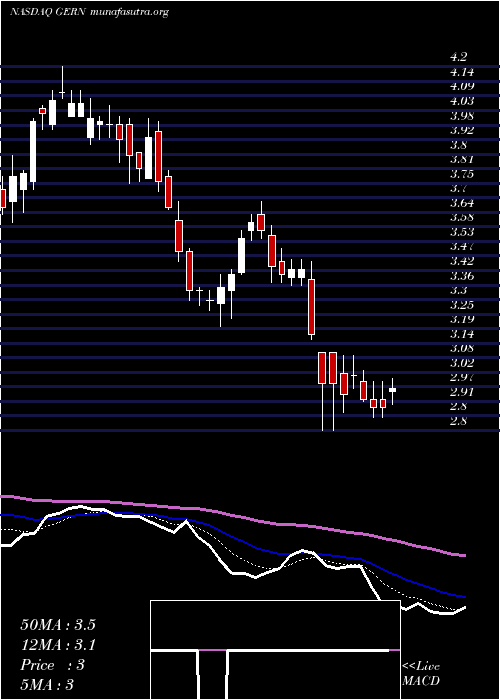Select the 3.3 price axis value
Viewport: 500px width, 700px height.
click(x=459, y=291)
